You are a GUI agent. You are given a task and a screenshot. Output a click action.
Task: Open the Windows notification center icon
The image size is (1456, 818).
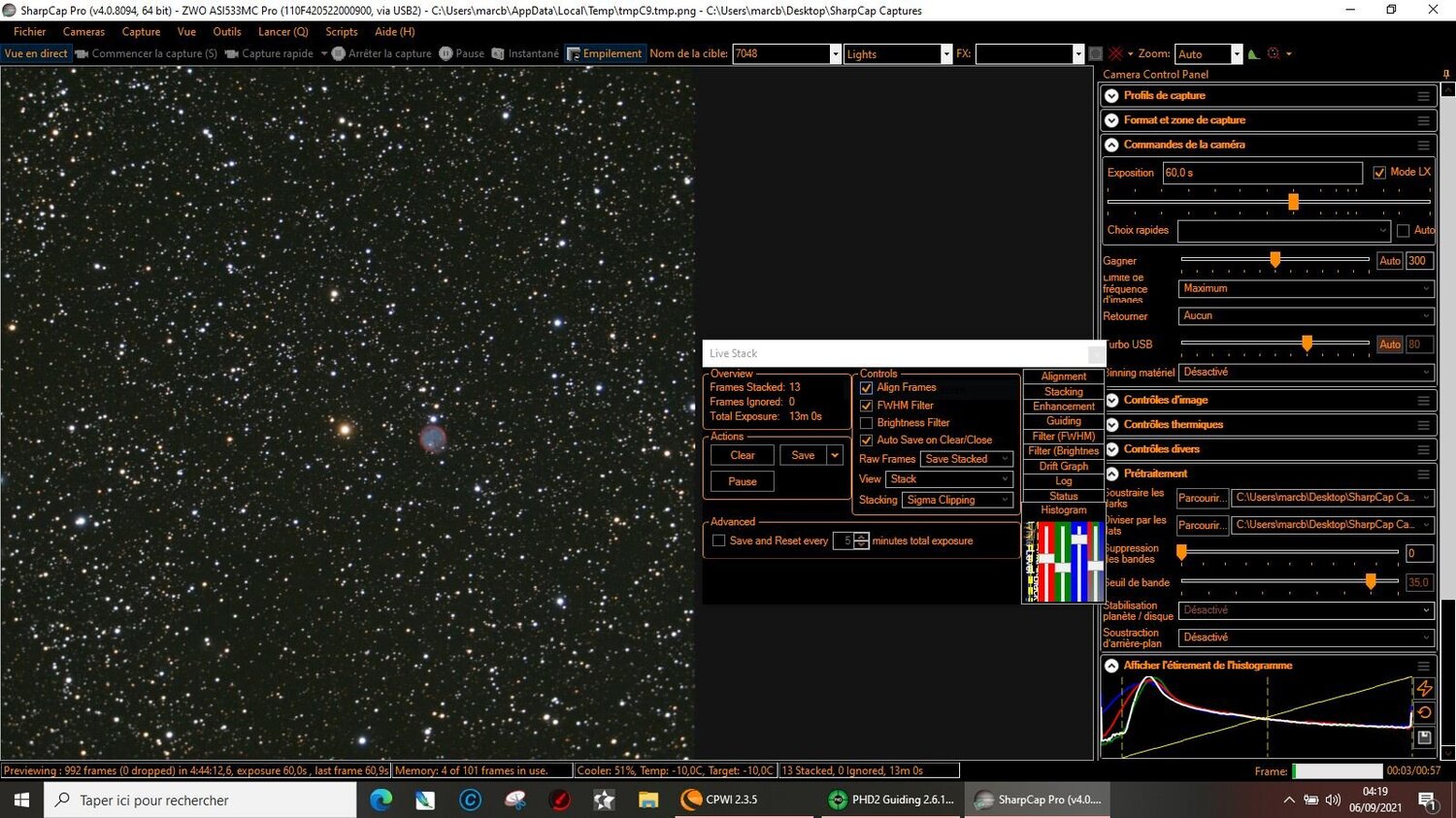pyautogui.click(x=1428, y=800)
